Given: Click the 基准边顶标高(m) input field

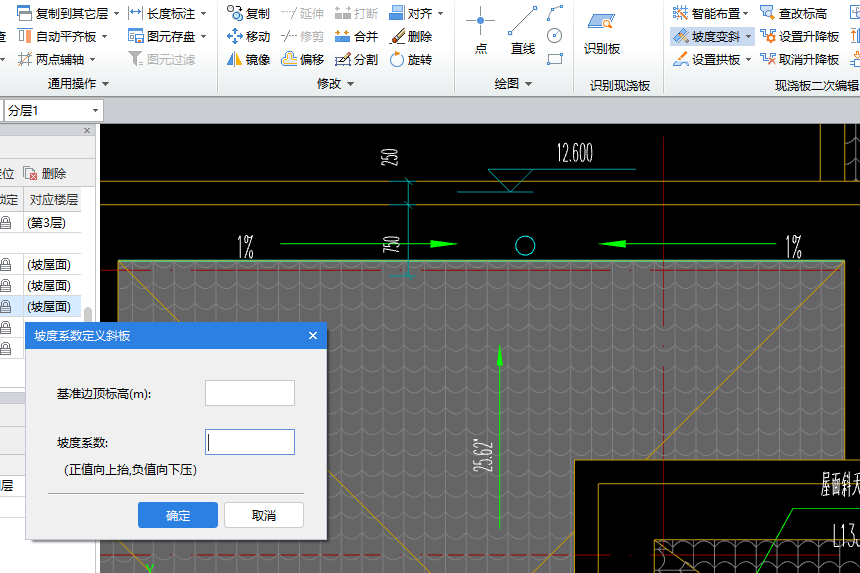Looking at the screenshot, I should click(x=250, y=393).
